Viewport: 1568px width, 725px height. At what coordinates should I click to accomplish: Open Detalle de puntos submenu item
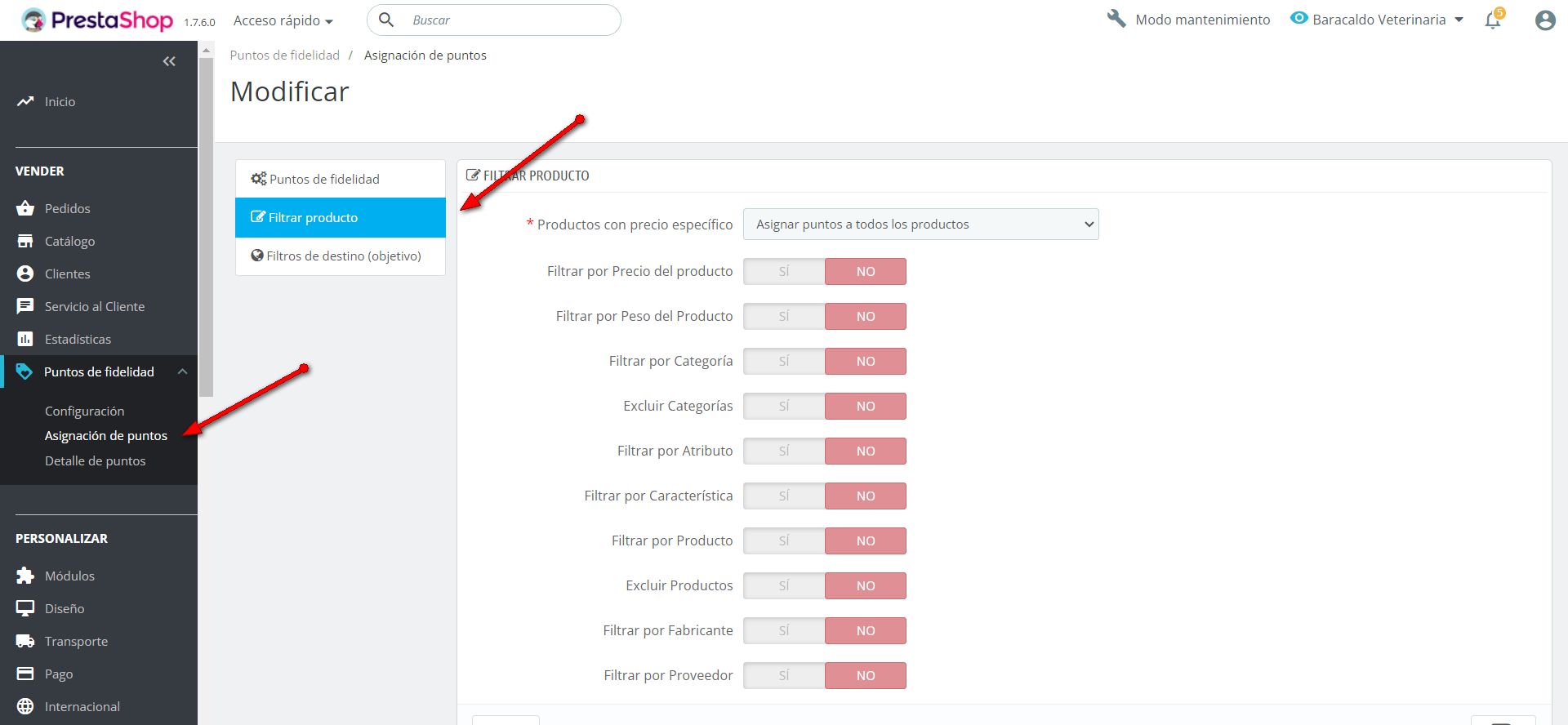pyautogui.click(x=95, y=460)
